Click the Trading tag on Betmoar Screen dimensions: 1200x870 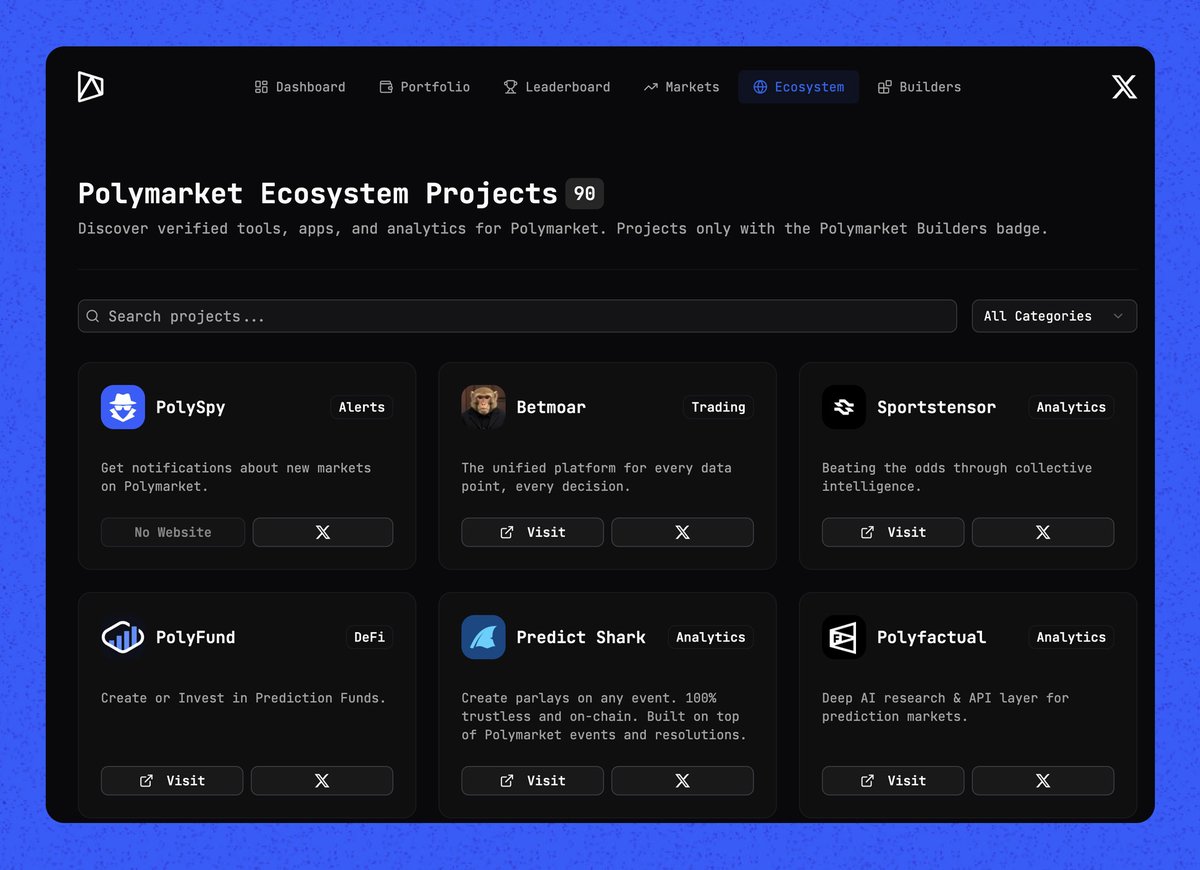click(718, 407)
